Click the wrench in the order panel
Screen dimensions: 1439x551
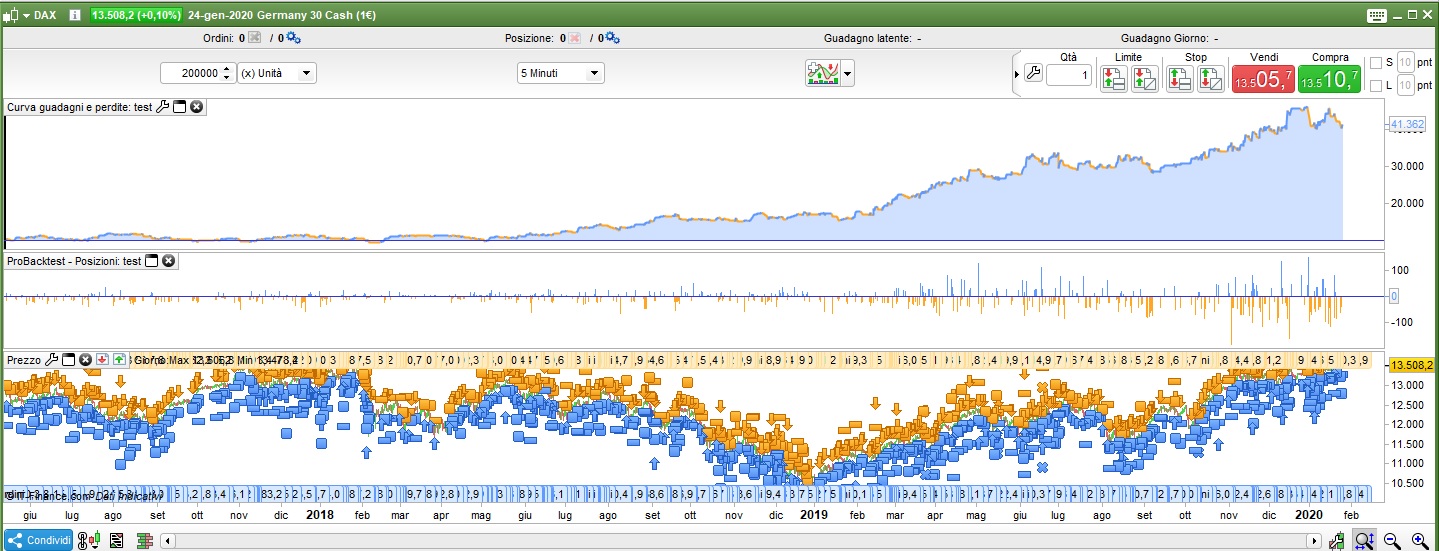pyautogui.click(x=1034, y=74)
